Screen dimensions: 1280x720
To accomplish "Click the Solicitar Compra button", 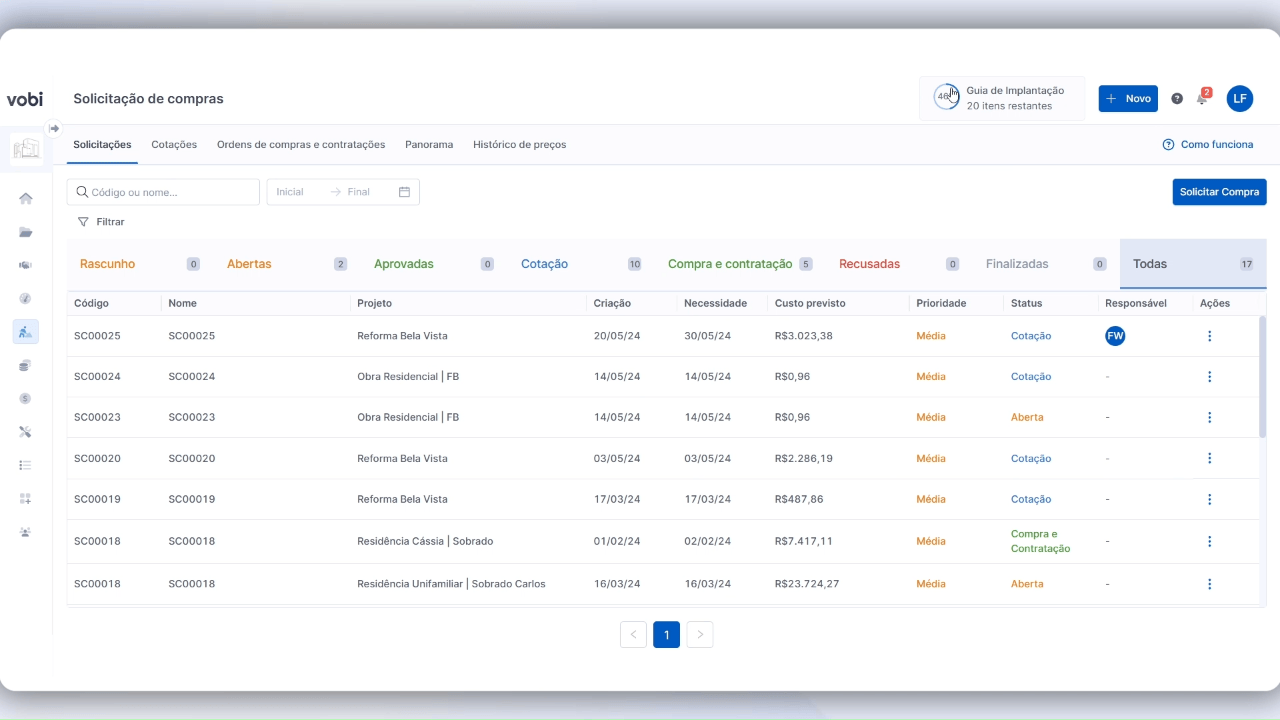I will click(1219, 192).
